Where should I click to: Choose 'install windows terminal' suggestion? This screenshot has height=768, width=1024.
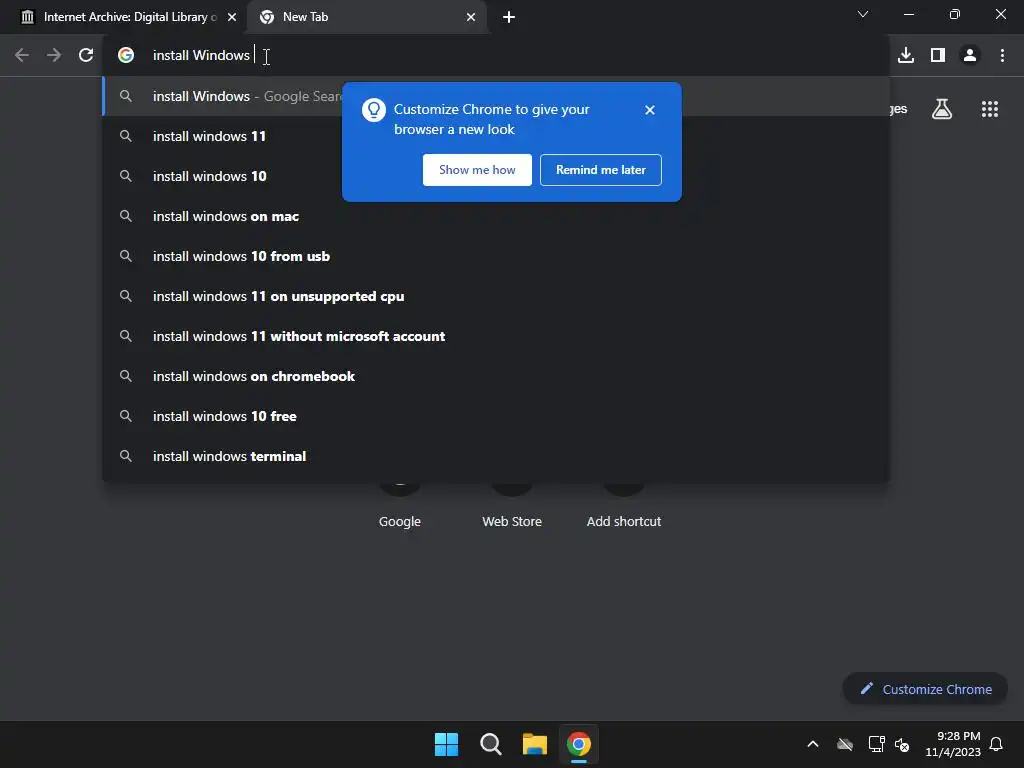(x=496, y=456)
